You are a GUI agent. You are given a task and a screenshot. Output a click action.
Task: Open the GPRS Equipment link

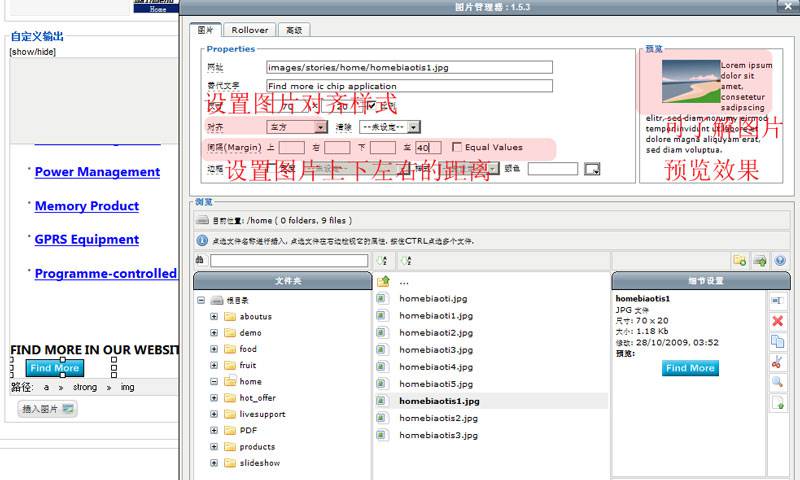[x=87, y=240]
